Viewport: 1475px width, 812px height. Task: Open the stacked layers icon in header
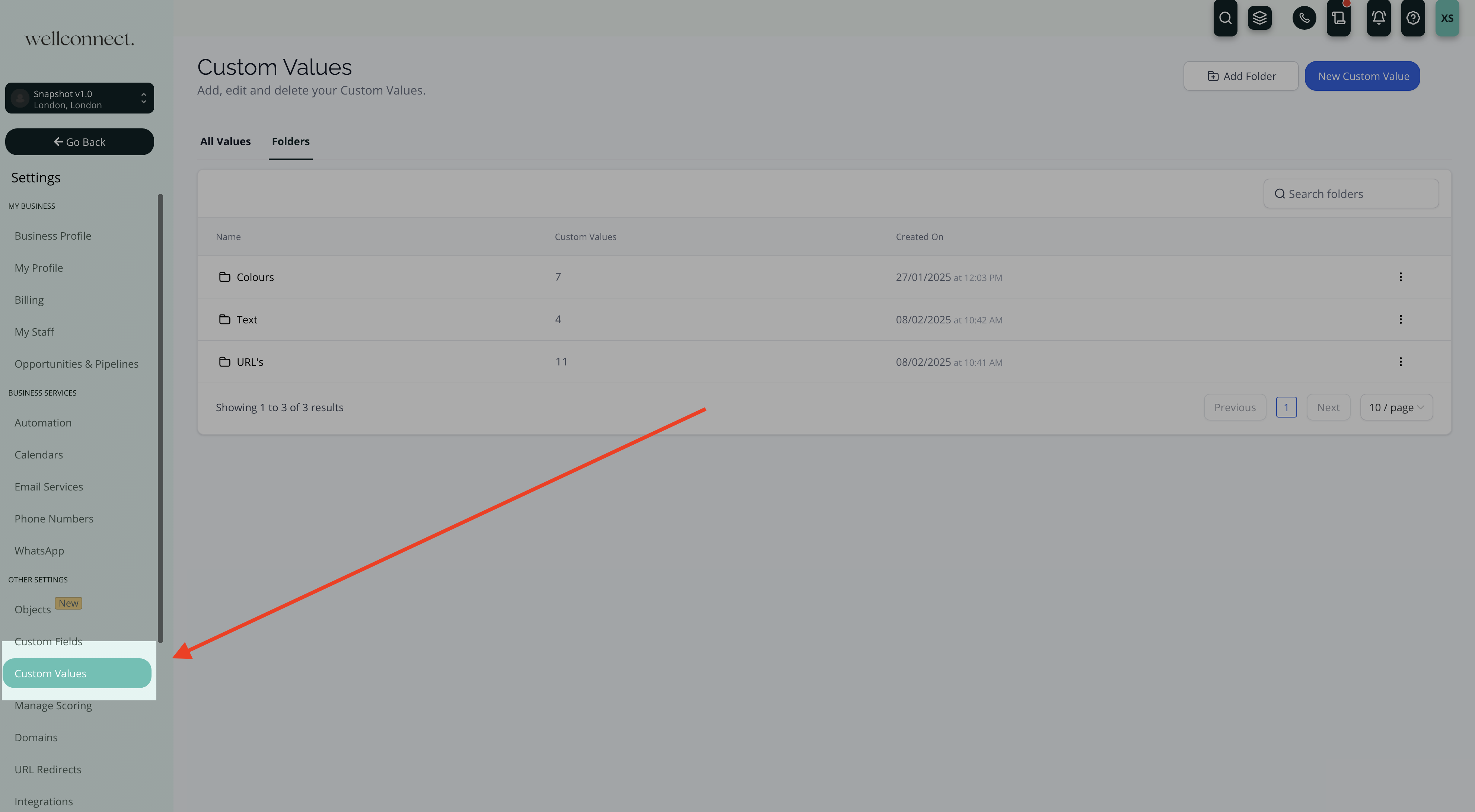pyautogui.click(x=1259, y=18)
